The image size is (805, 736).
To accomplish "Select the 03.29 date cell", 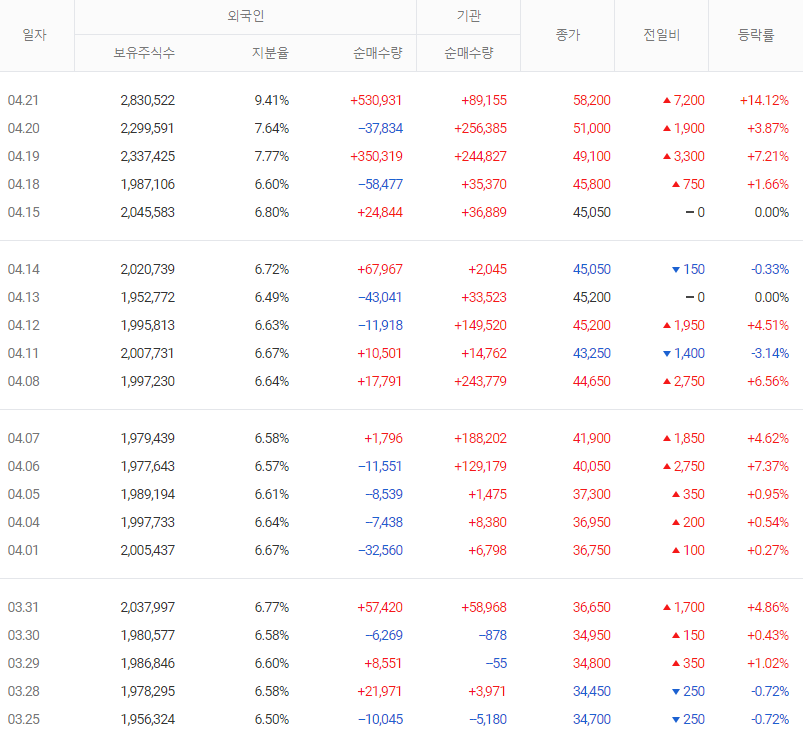I will 23,663.
